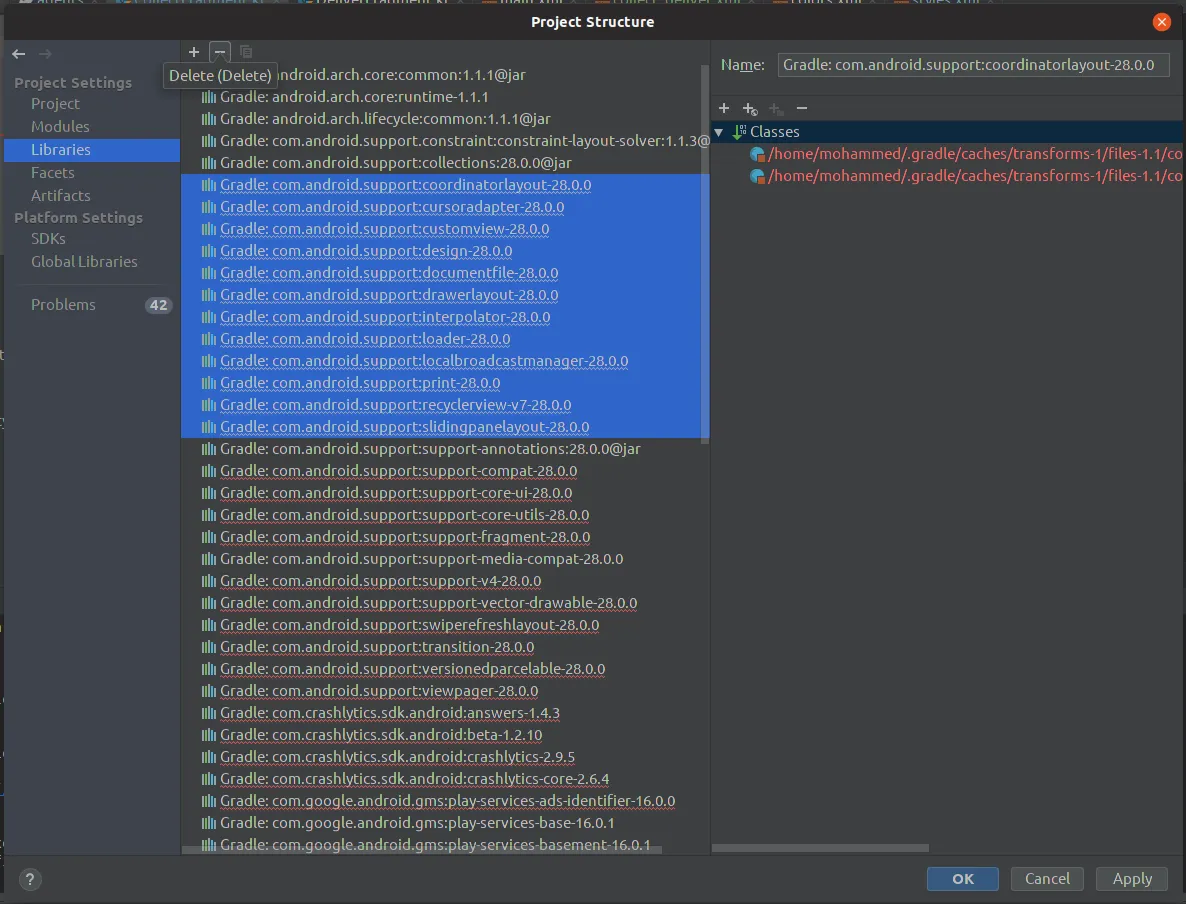Select interpolator-28.0.0 library
1186x904 pixels.
pos(445,316)
